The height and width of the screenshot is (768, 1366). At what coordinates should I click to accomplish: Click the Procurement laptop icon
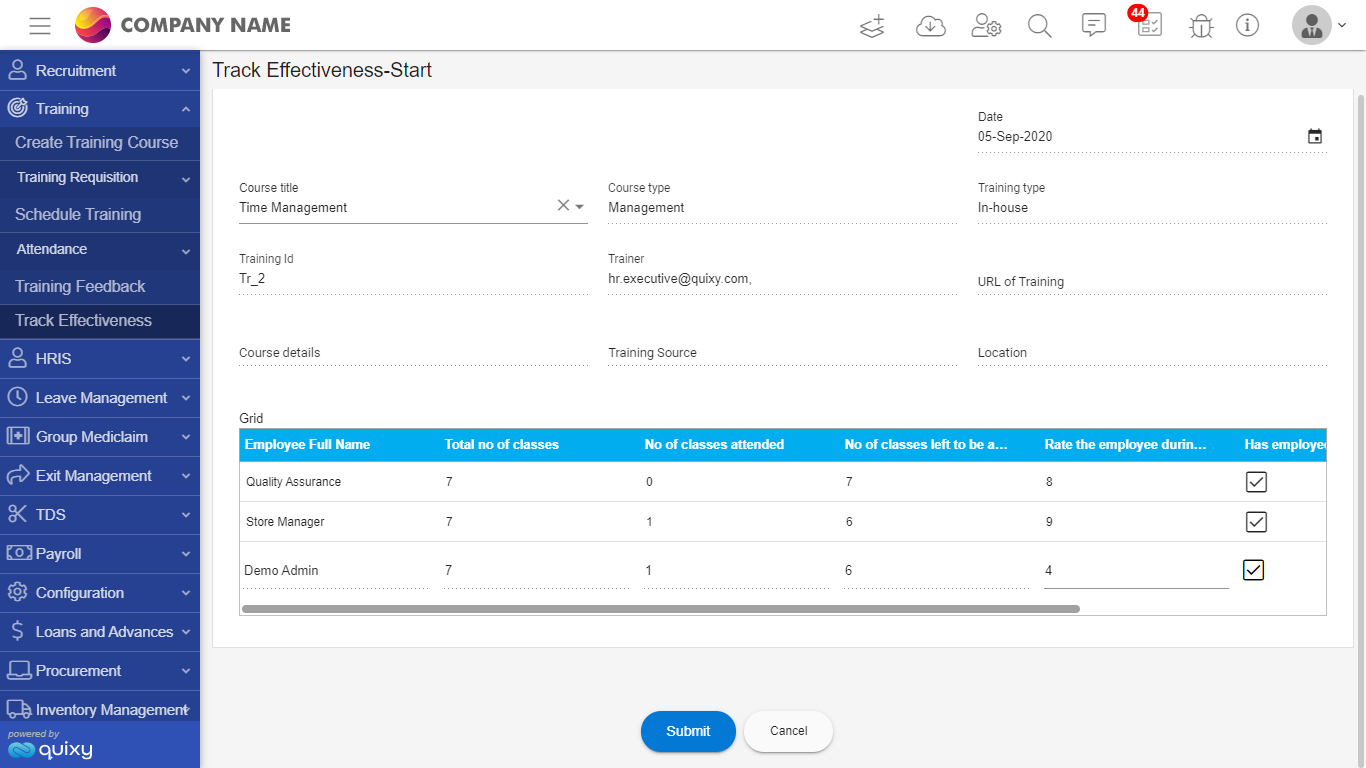(18, 670)
